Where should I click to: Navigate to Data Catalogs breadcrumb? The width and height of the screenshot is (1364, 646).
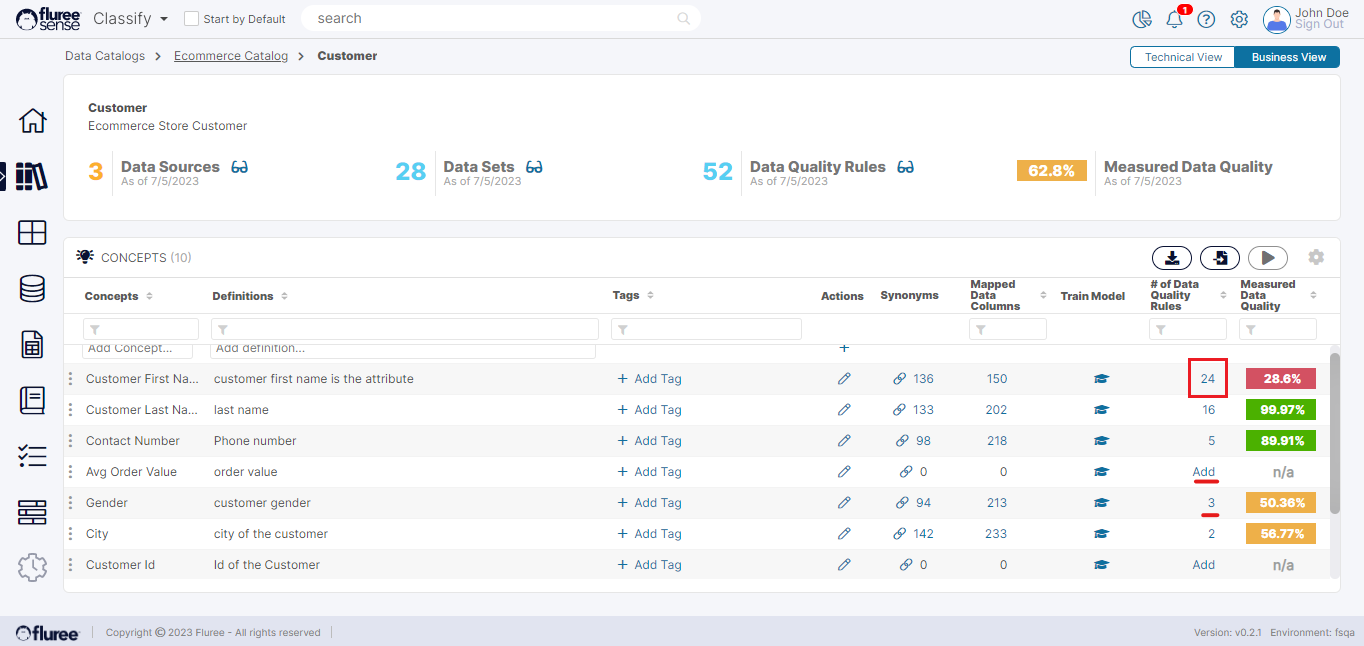105,56
